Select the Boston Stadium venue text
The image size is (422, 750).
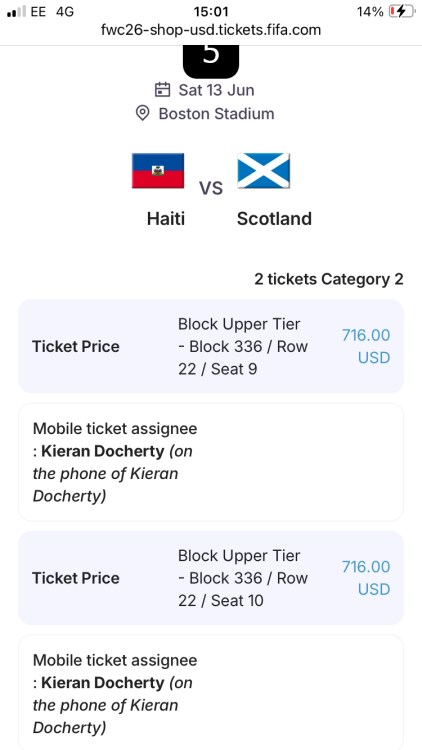click(x=216, y=114)
